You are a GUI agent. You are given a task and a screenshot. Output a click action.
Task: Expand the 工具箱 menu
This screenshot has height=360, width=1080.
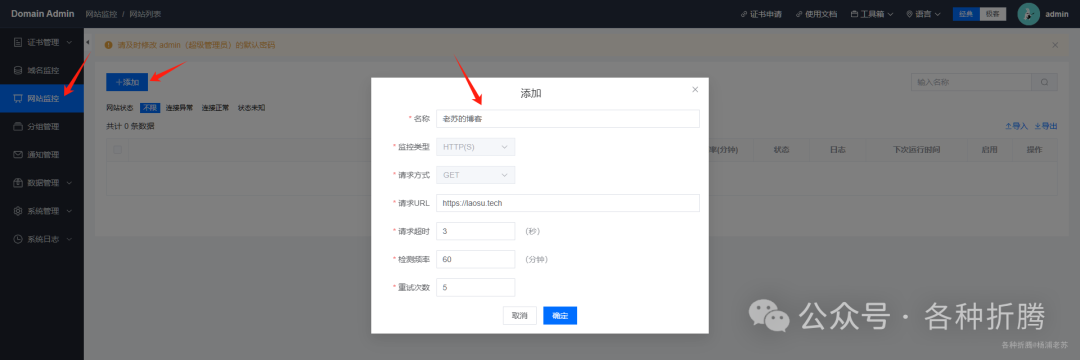click(x=872, y=14)
